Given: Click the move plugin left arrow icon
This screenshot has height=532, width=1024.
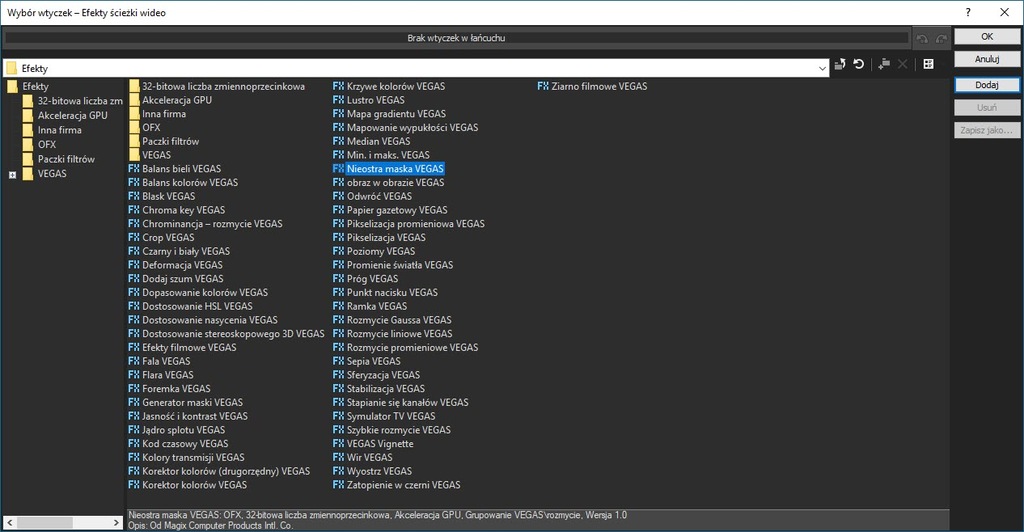Looking at the screenshot, I should tap(922, 39).
